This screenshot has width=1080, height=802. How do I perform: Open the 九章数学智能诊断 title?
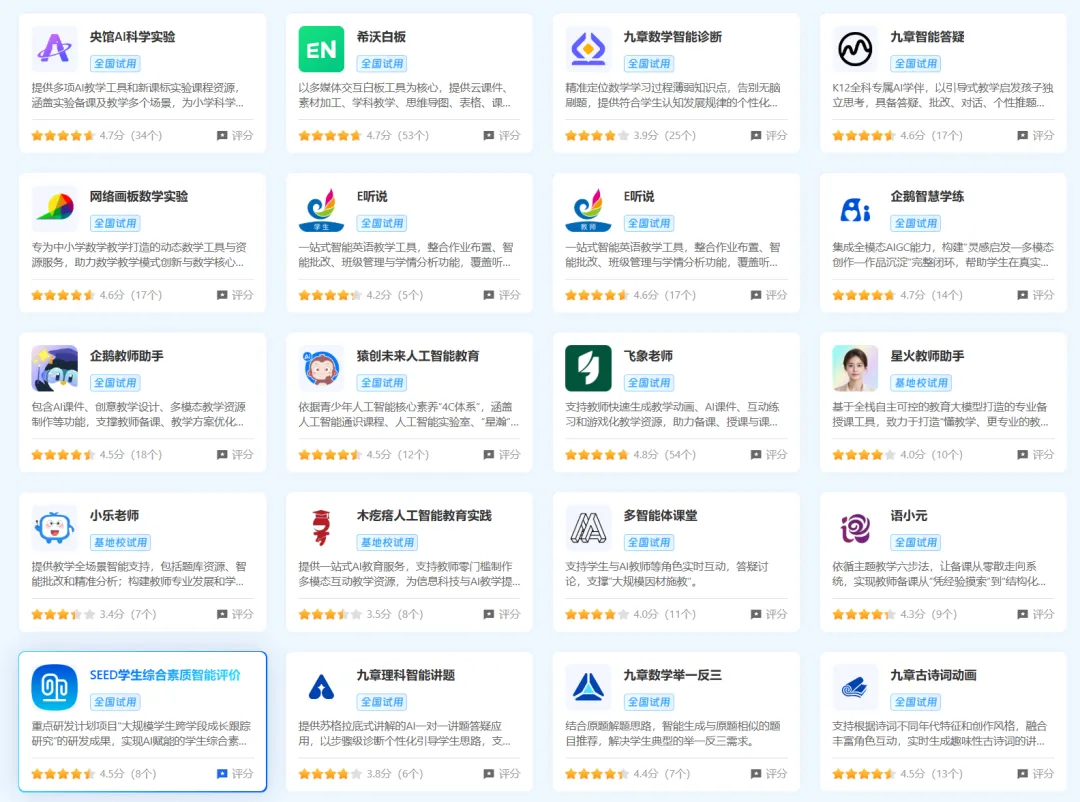[672, 37]
